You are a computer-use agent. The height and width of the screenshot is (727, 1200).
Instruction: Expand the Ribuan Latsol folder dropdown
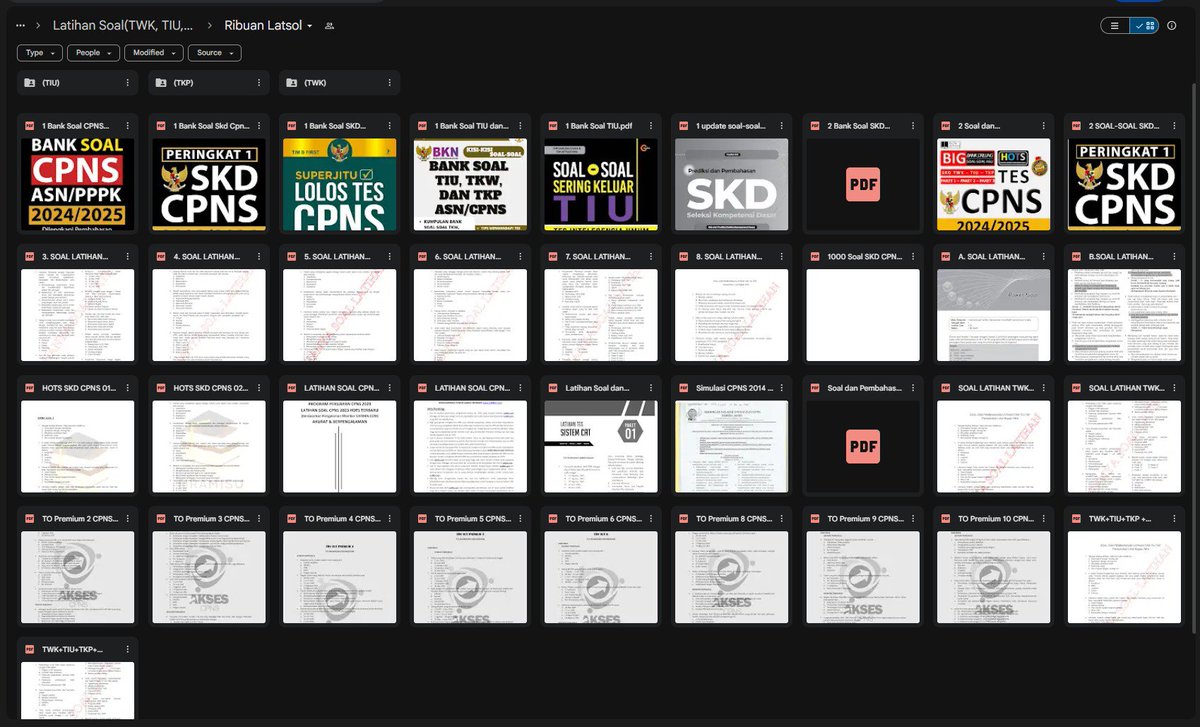click(310, 26)
